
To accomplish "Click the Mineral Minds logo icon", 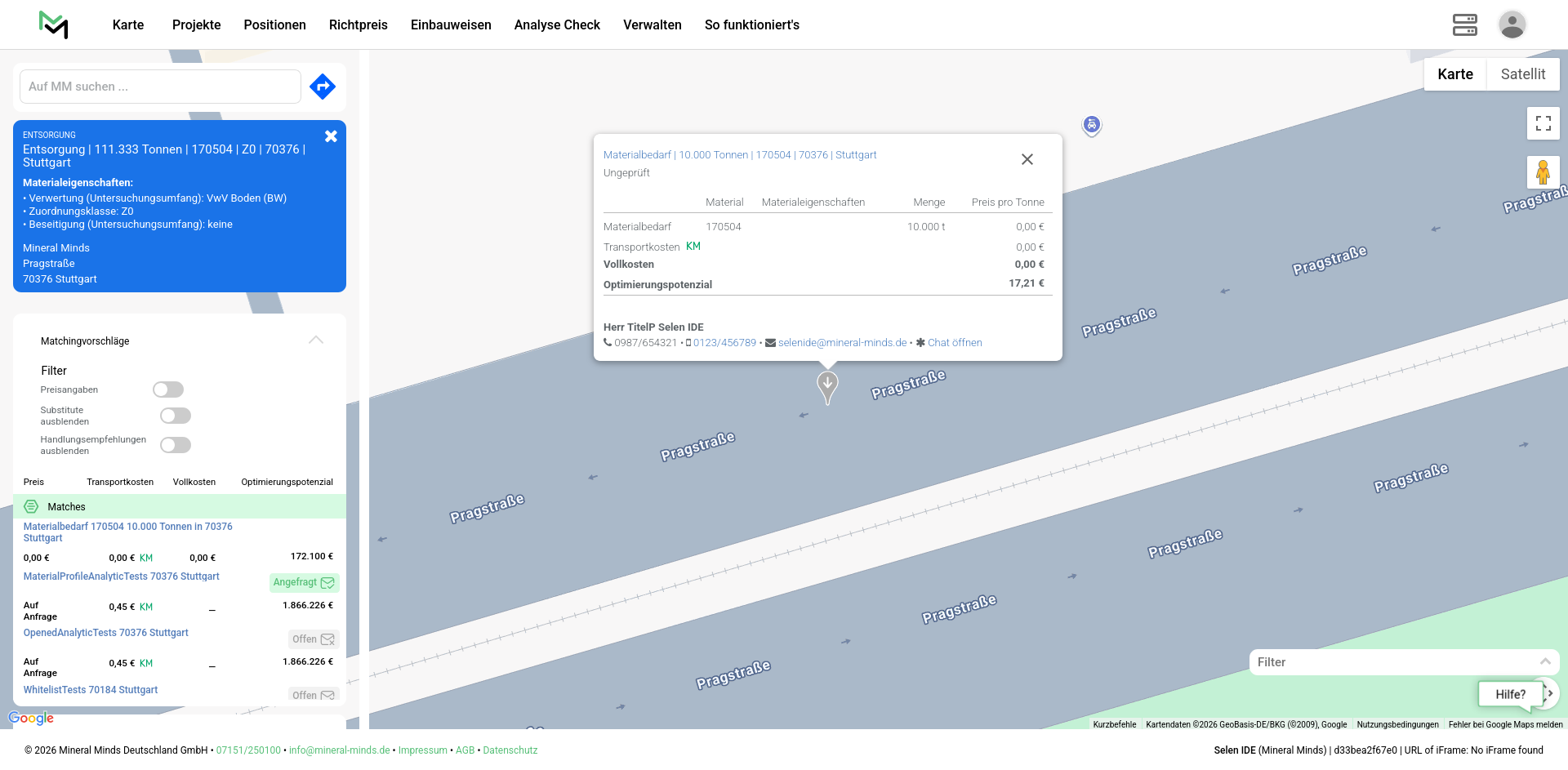I will point(54,24).
